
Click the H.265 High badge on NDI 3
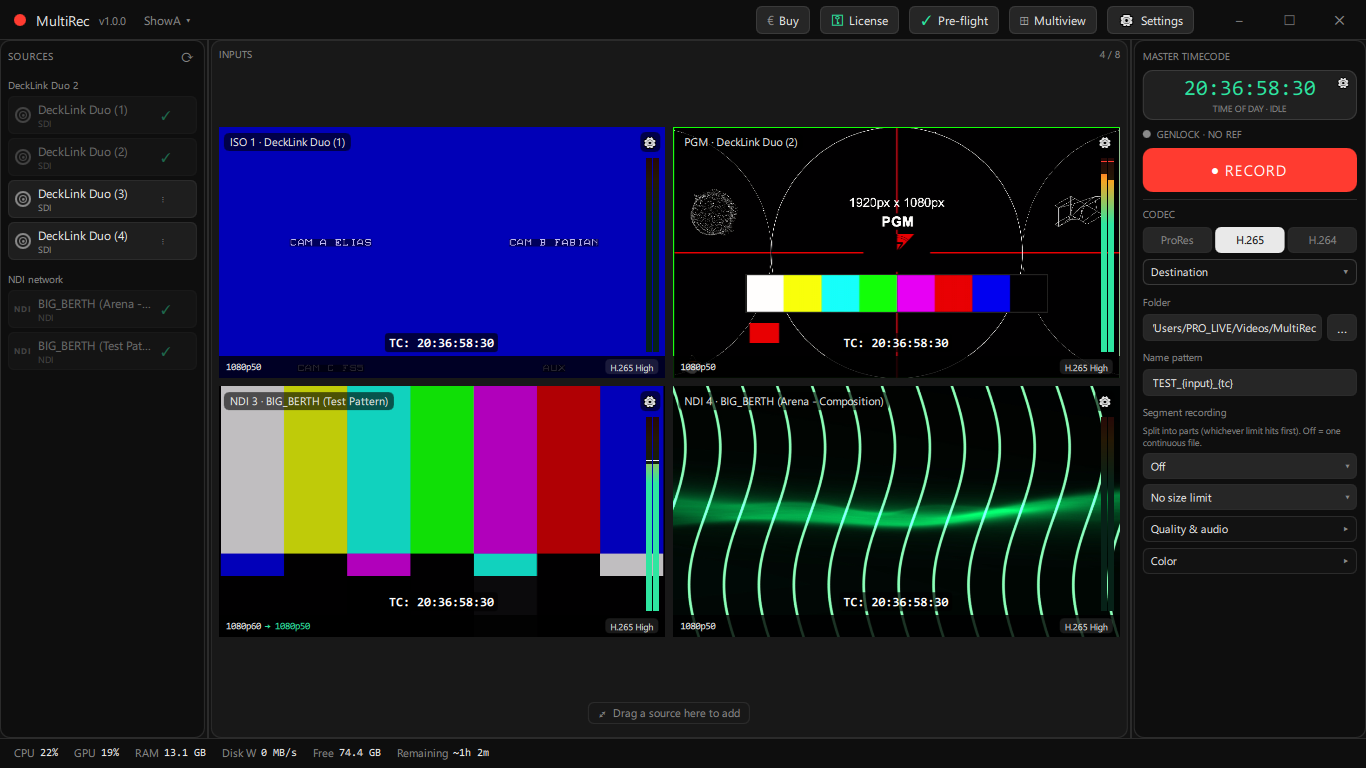point(632,627)
